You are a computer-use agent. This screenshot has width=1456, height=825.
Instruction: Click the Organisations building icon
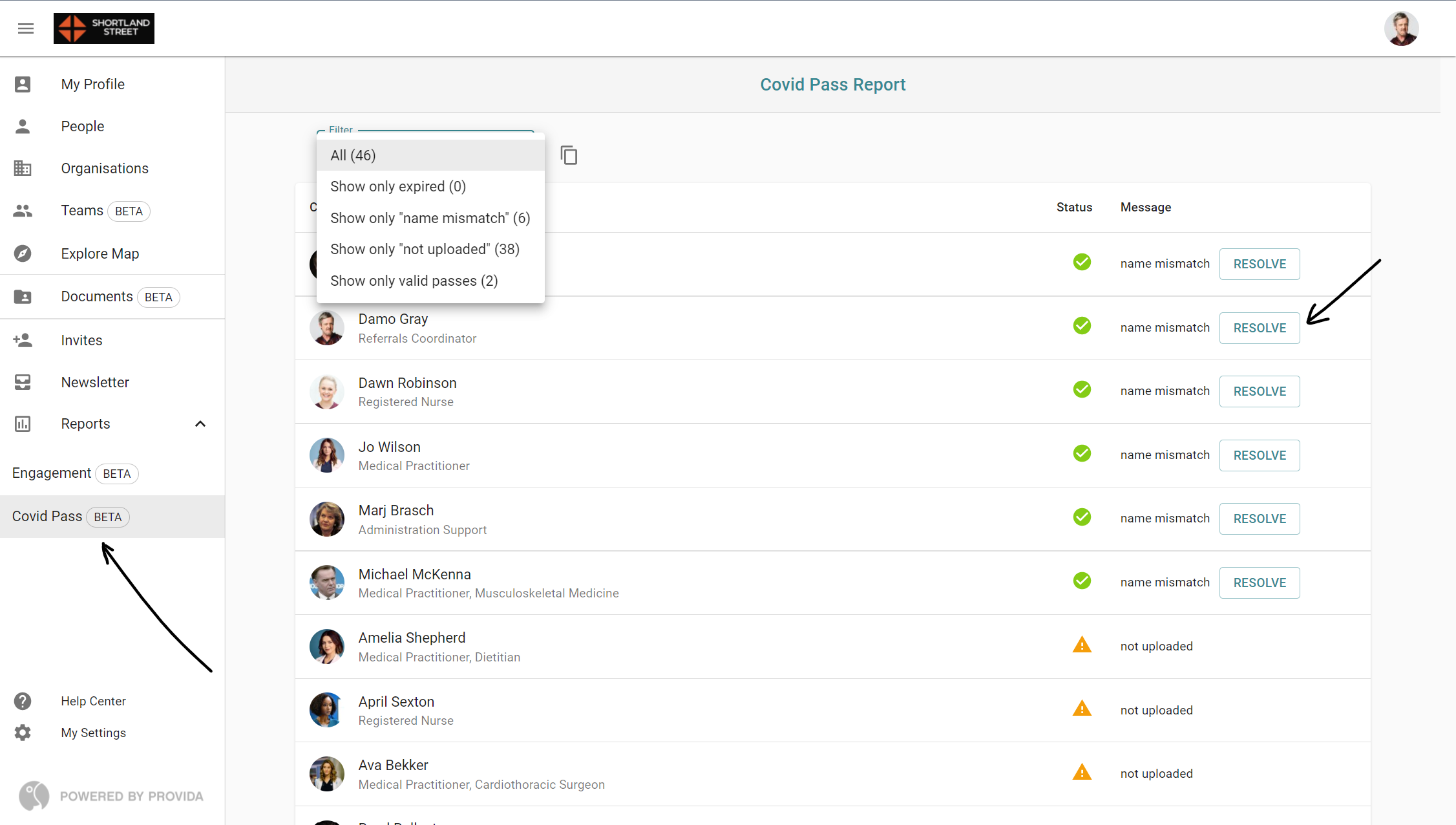23,168
